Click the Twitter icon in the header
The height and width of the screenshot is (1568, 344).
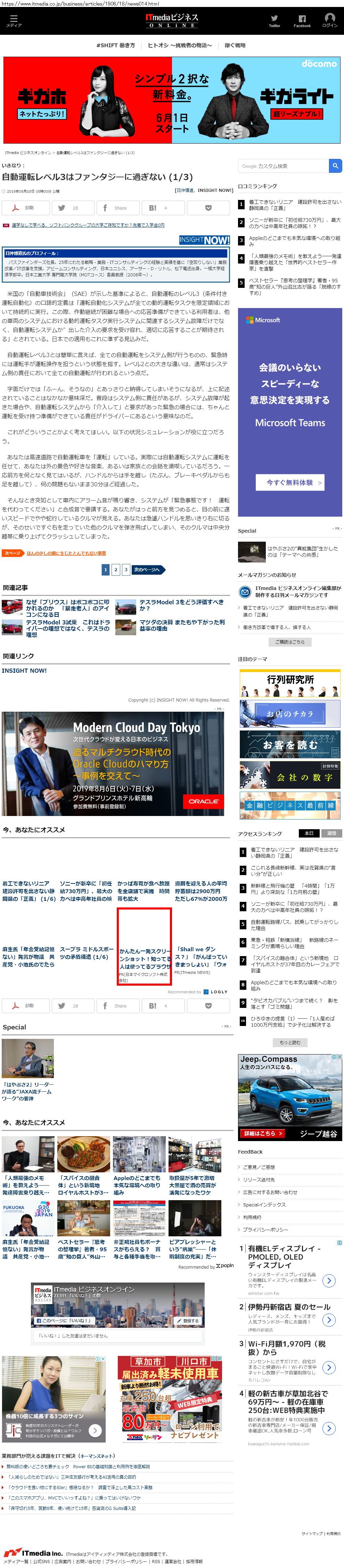[274, 21]
